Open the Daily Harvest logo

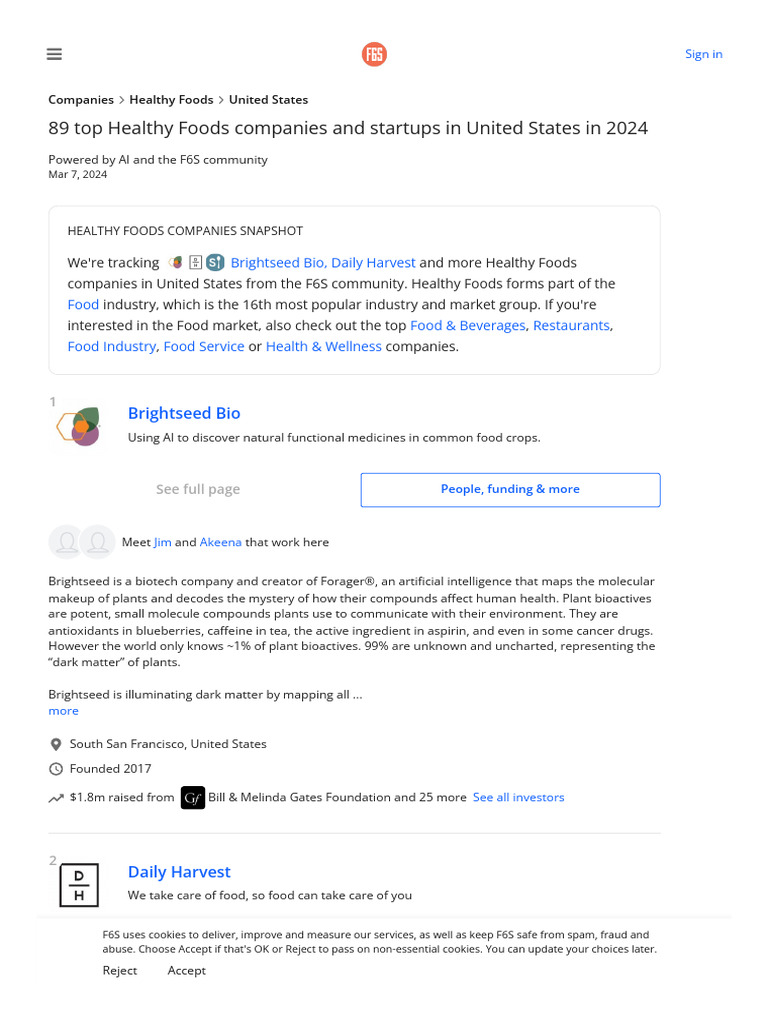point(79,885)
